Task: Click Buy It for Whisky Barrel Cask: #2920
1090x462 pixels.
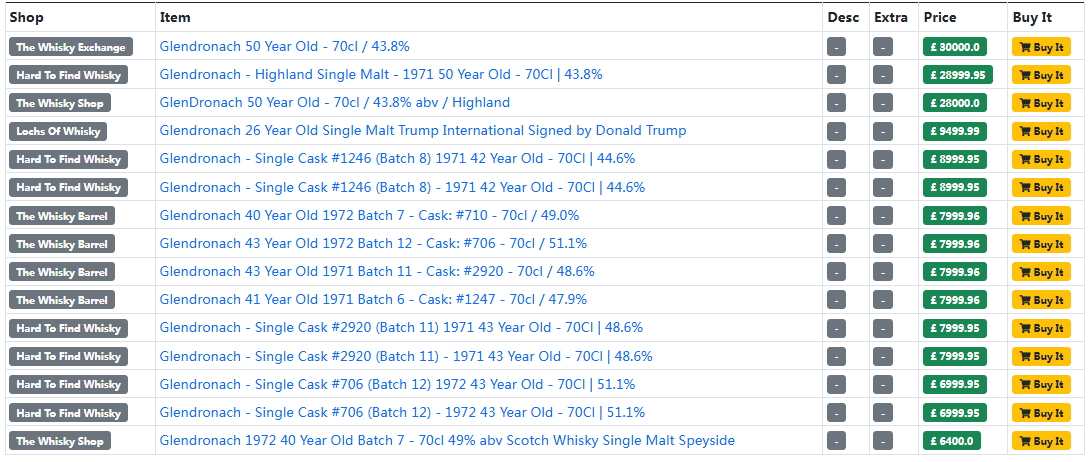Action: click(x=1041, y=272)
